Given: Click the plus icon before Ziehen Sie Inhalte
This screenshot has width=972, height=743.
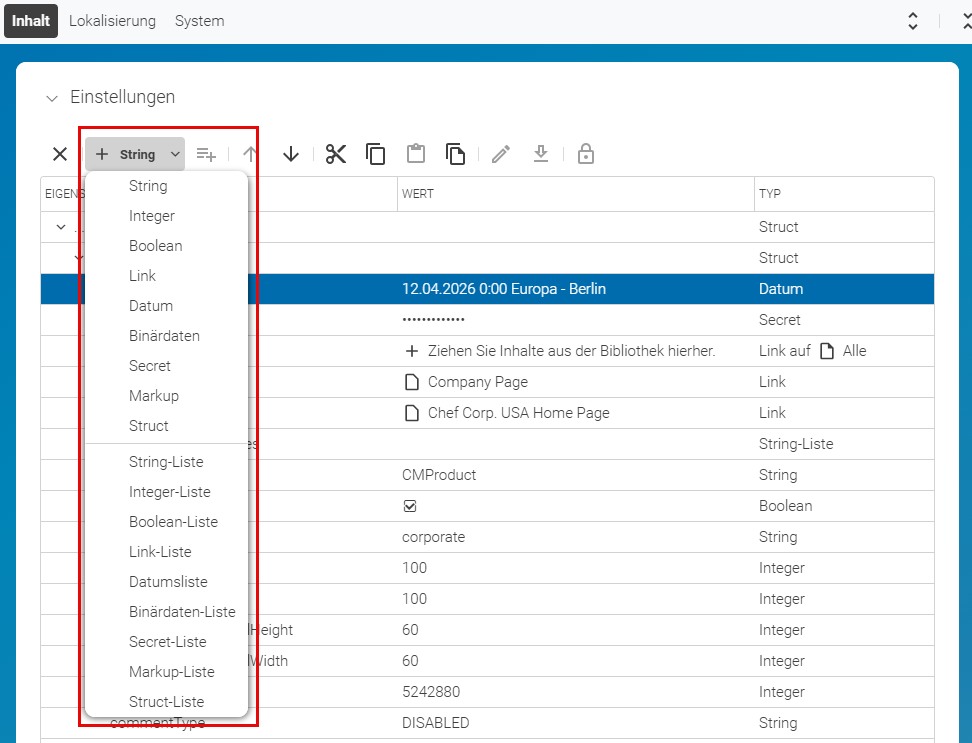Looking at the screenshot, I should [x=412, y=351].
